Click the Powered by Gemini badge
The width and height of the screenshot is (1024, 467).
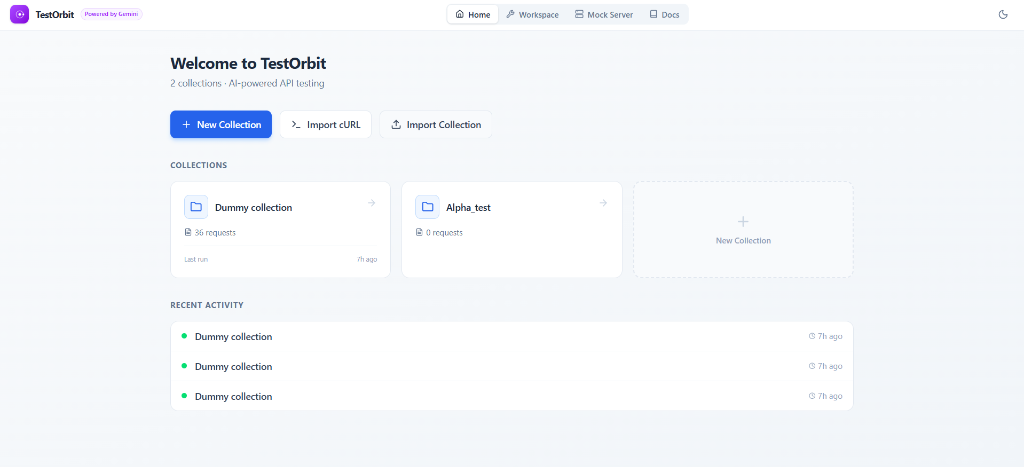[x=111, y=14]
